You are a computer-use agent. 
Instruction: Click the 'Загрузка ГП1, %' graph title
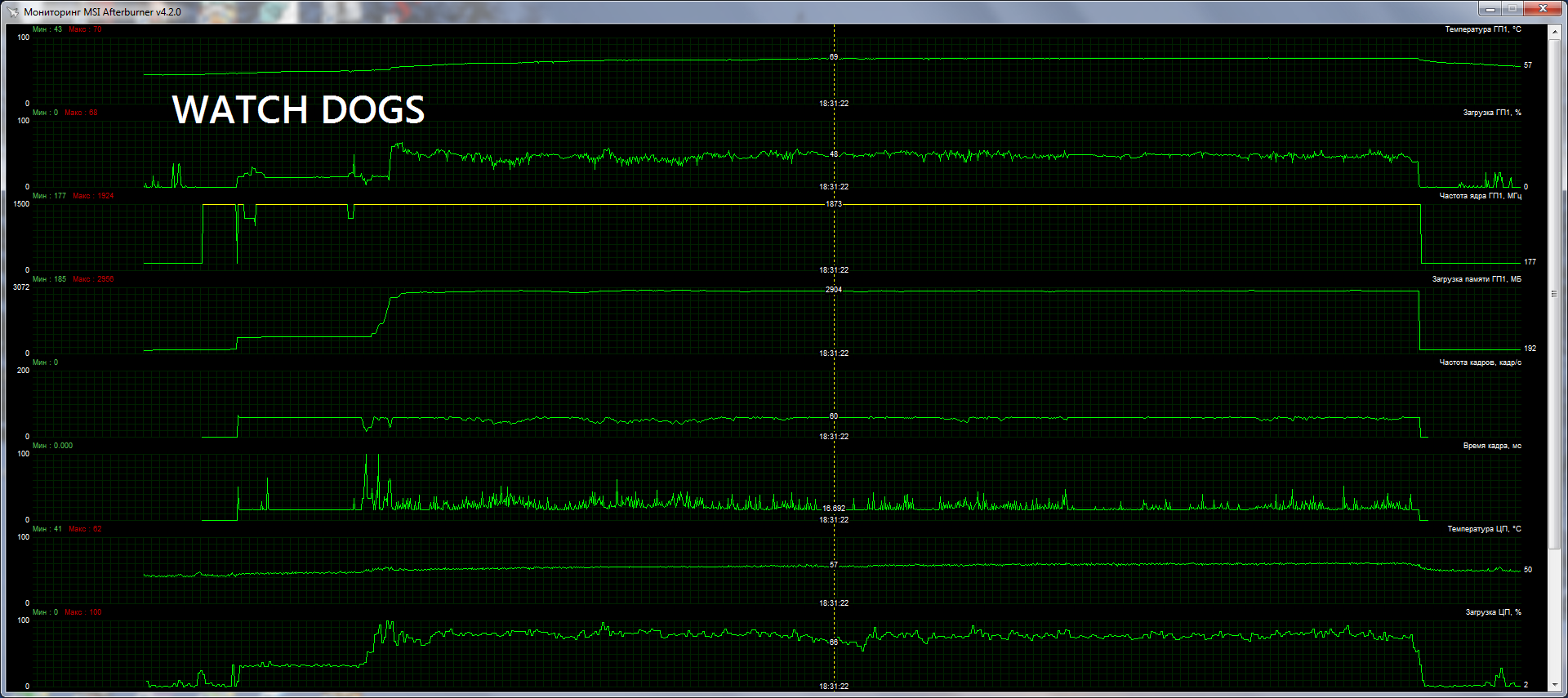click(1492, 113)
